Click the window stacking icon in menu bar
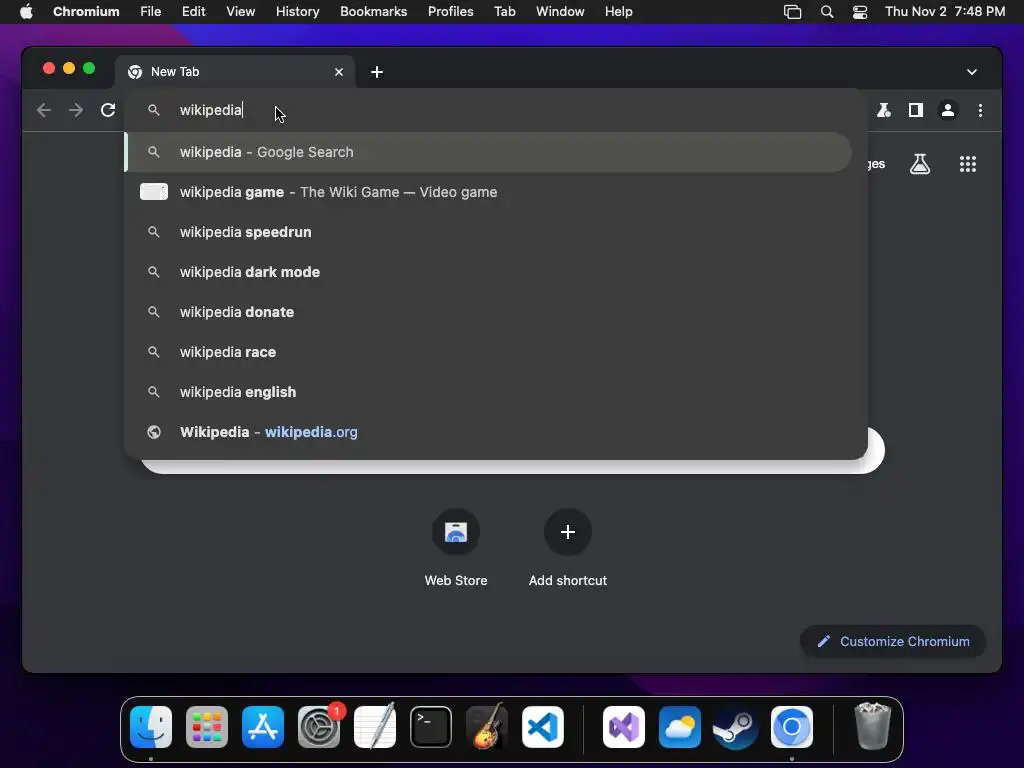 click(792, 12)
